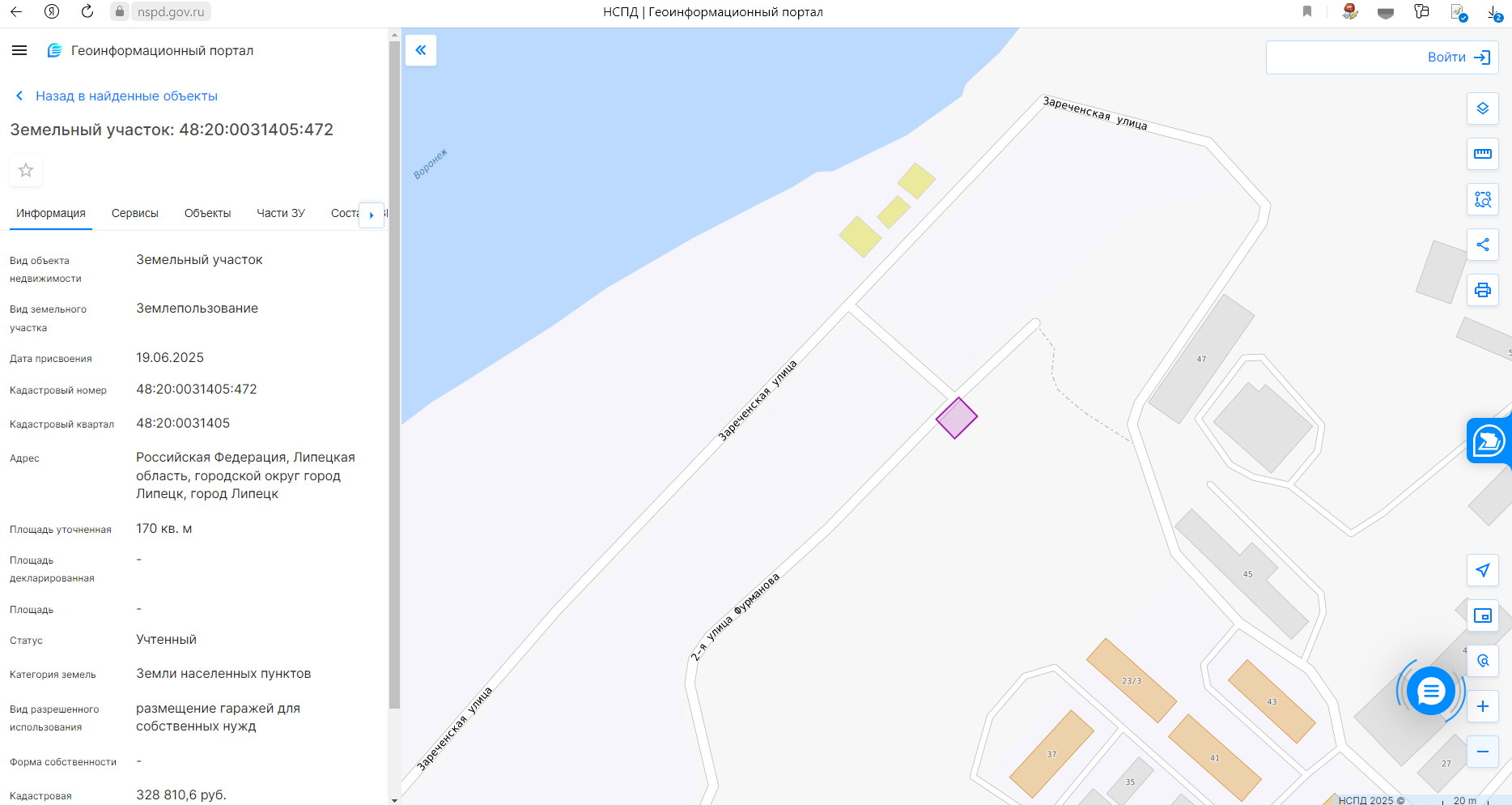Screen dimensions: 1512x805
Task: Zoom in with the plus button
Action: 1482,706
